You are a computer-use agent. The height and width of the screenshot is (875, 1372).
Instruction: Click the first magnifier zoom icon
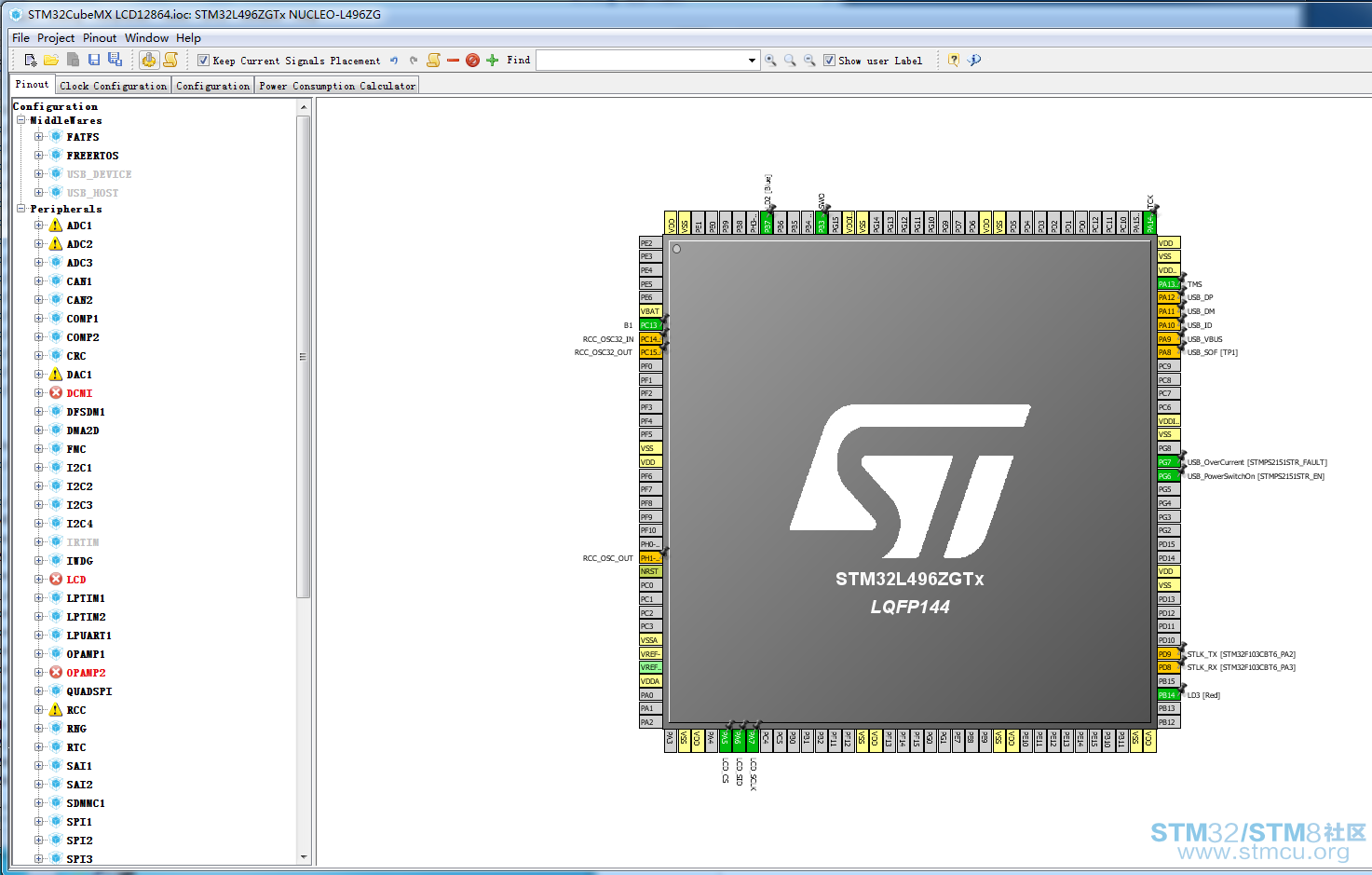coord(770,61)
